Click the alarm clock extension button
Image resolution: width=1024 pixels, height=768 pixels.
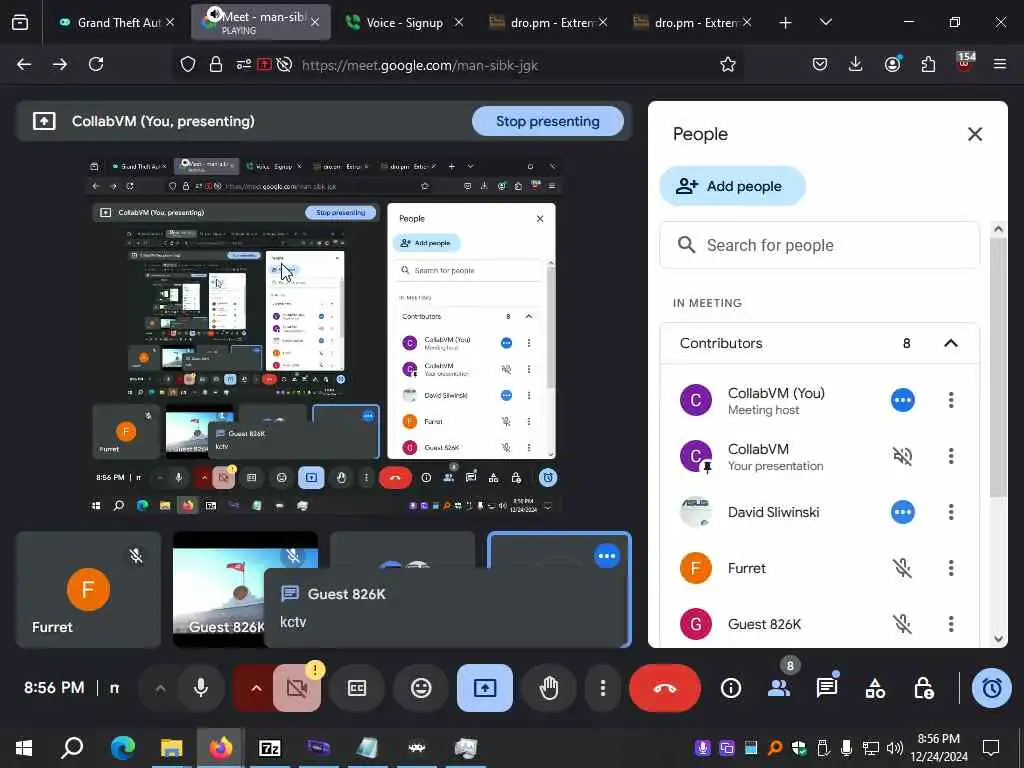click(991, 688)
